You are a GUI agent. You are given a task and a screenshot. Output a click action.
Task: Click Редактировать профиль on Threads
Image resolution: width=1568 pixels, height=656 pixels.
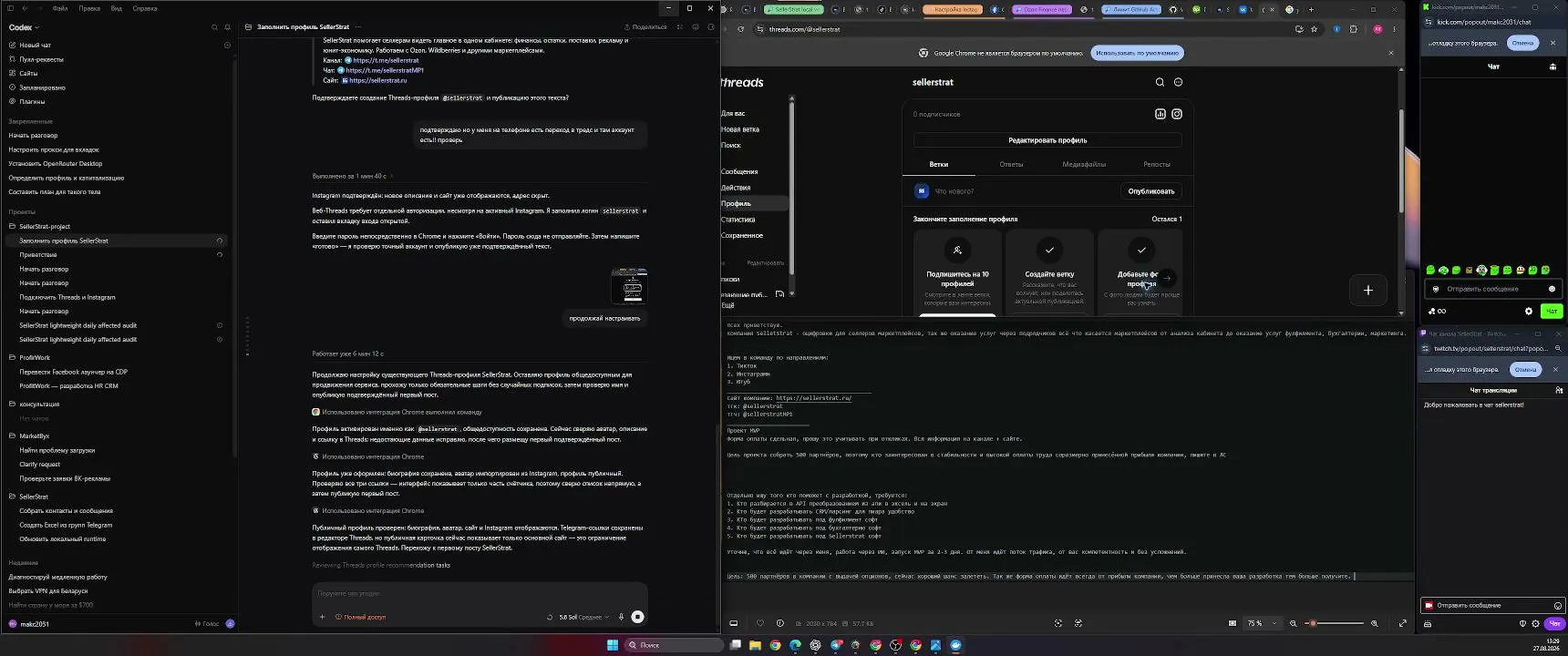tap(1047, 140)
